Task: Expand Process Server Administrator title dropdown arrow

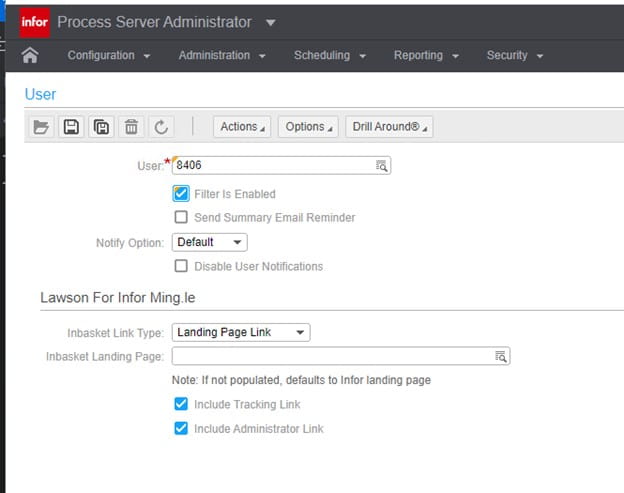Action: (271, 23)
